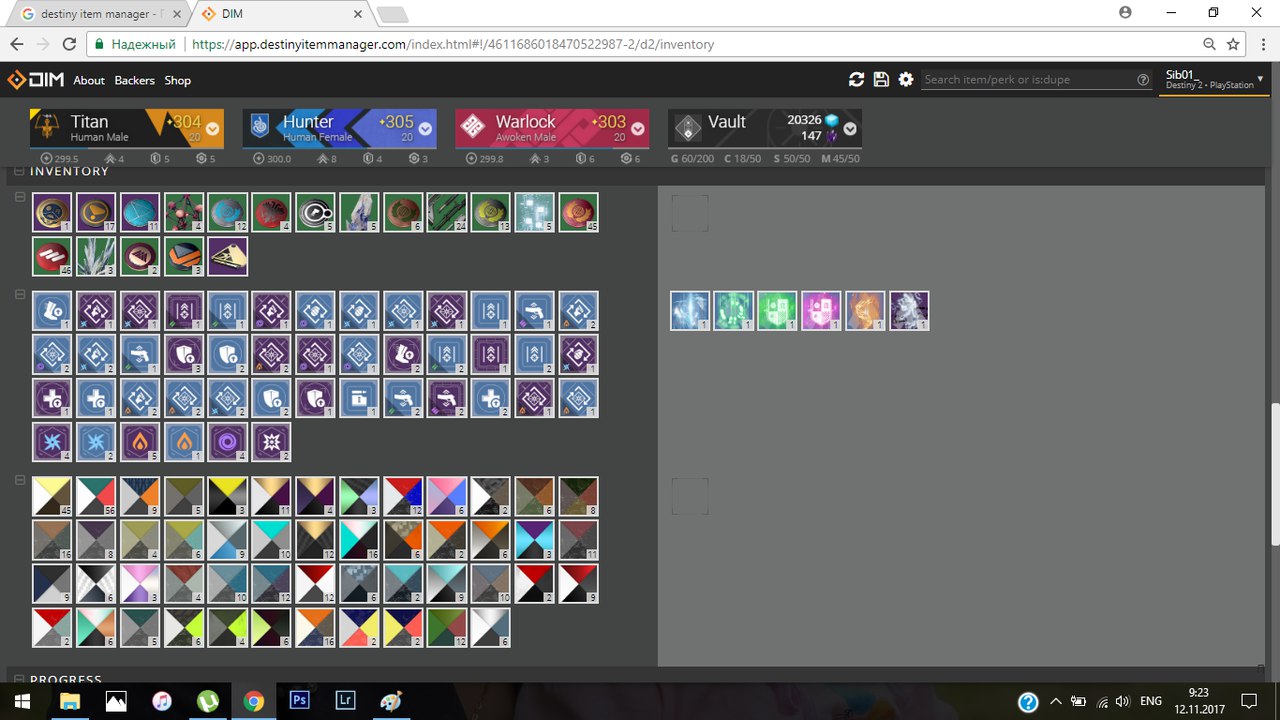This screenshot has width=1280, height=720.
Task: Open the Hunter character dropdown arrow
Action: pos(425,129)
